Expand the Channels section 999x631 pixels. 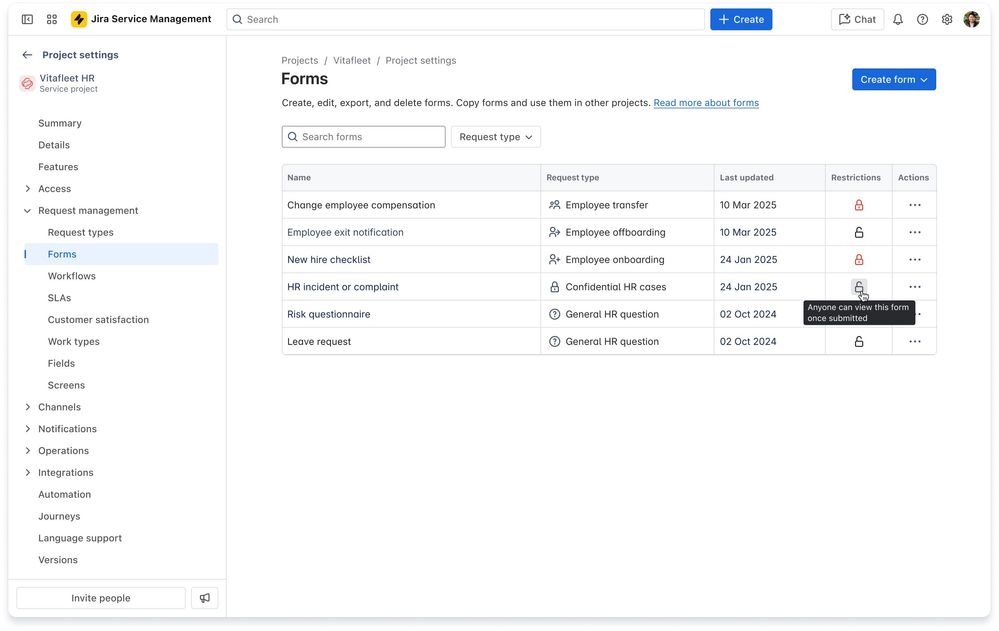point(27,407)
